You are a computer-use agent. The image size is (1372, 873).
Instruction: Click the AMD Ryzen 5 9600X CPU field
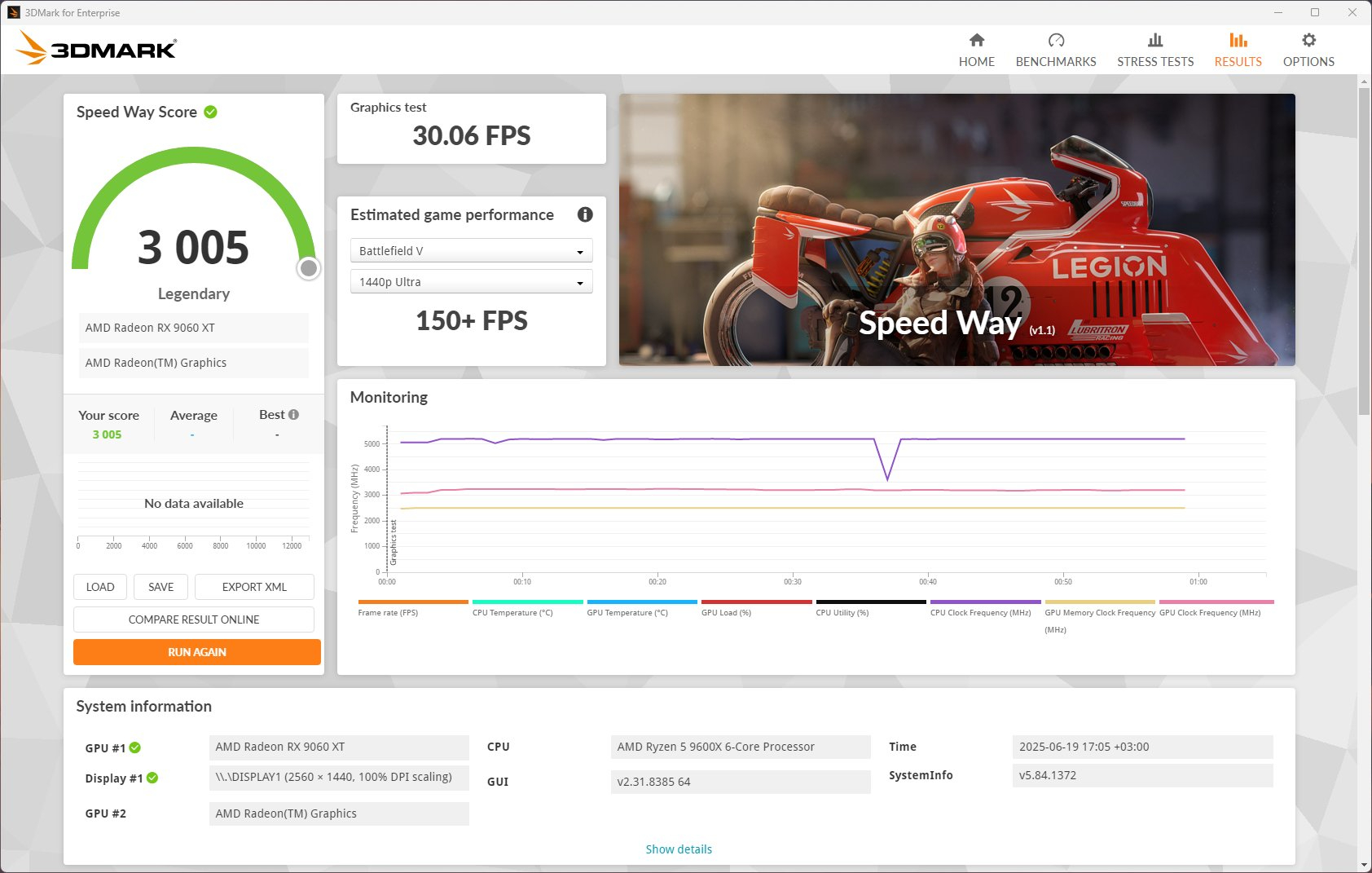click(x=741, y=747)
